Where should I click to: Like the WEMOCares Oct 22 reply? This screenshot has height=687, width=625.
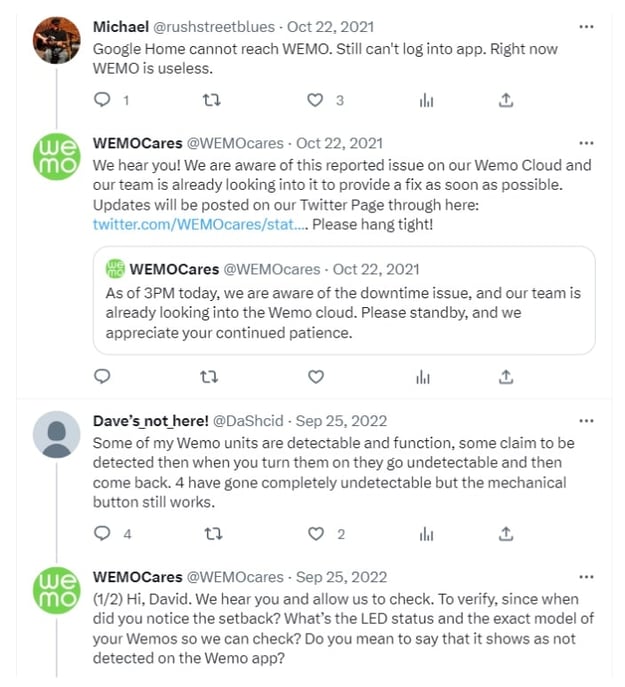(316, 377)
